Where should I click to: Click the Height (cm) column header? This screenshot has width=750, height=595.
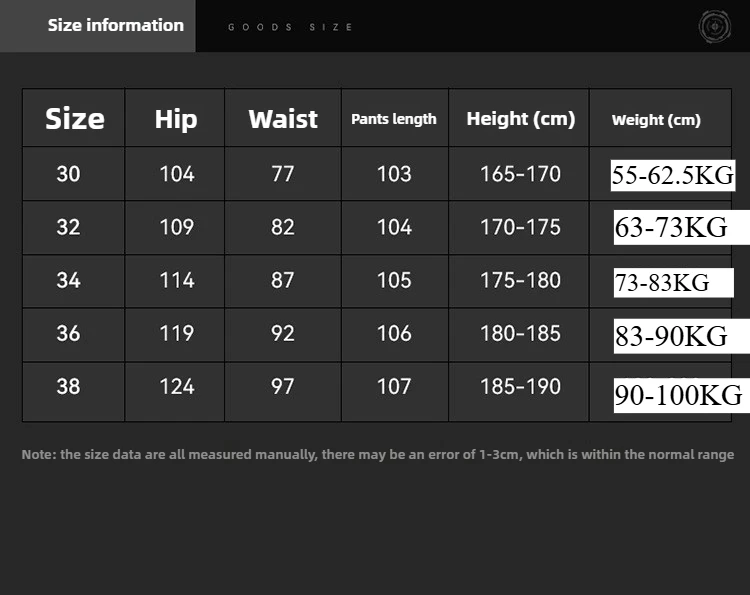(x=520, y=119)
